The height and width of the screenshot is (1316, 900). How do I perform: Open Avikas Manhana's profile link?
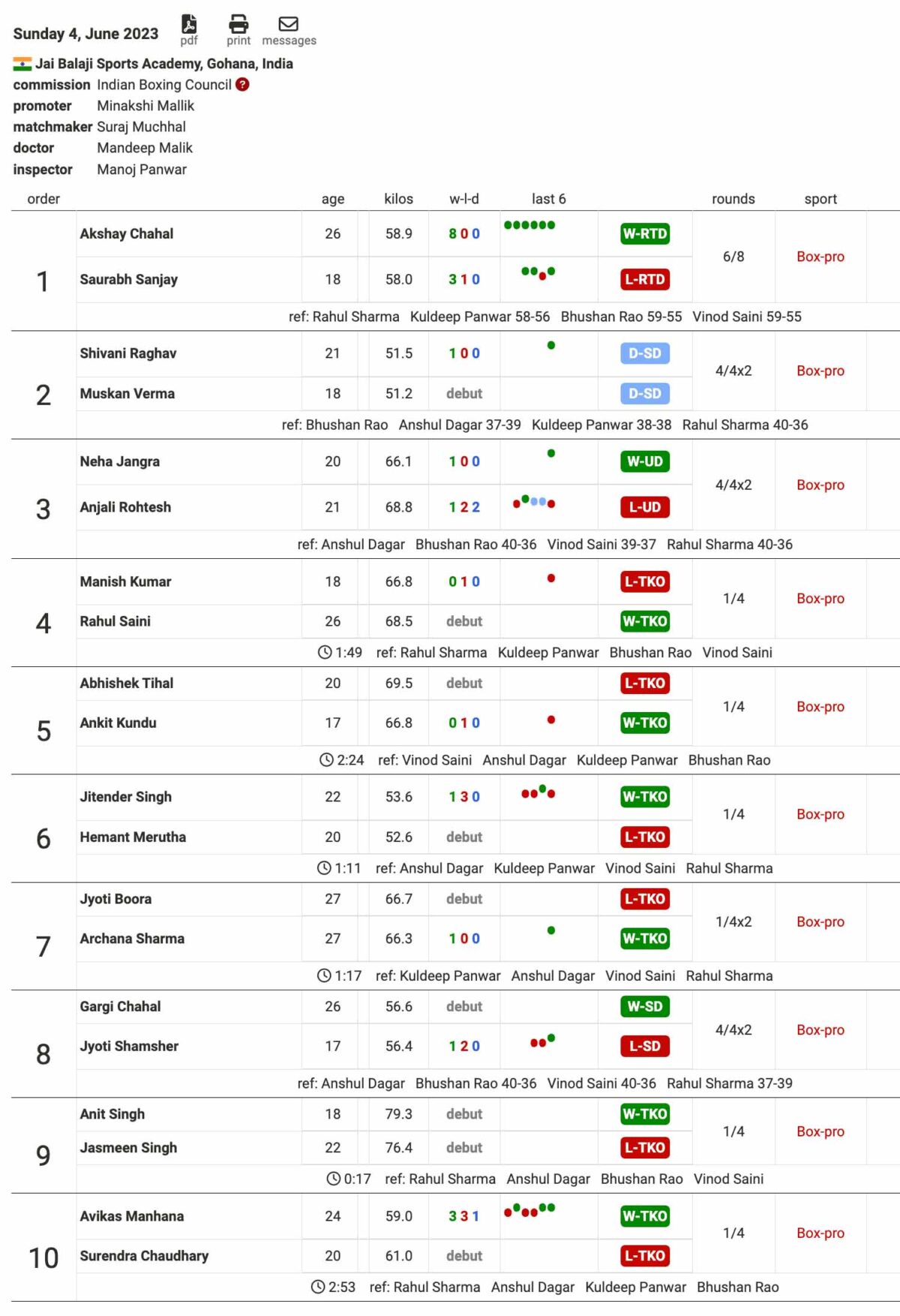[132, 1216]
